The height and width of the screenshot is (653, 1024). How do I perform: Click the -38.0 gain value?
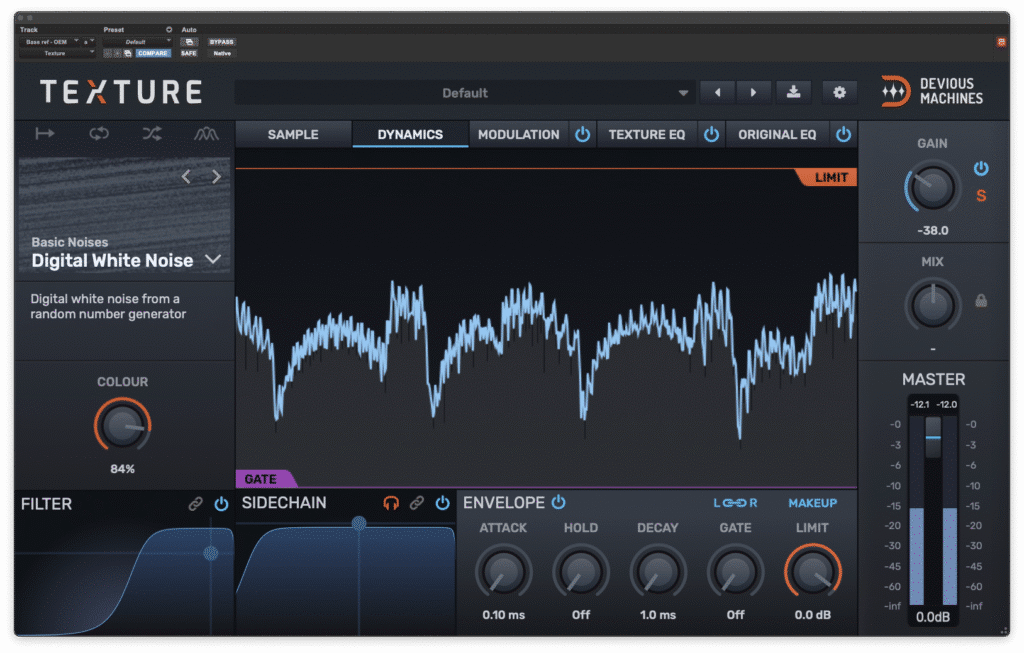pos(932,231)
